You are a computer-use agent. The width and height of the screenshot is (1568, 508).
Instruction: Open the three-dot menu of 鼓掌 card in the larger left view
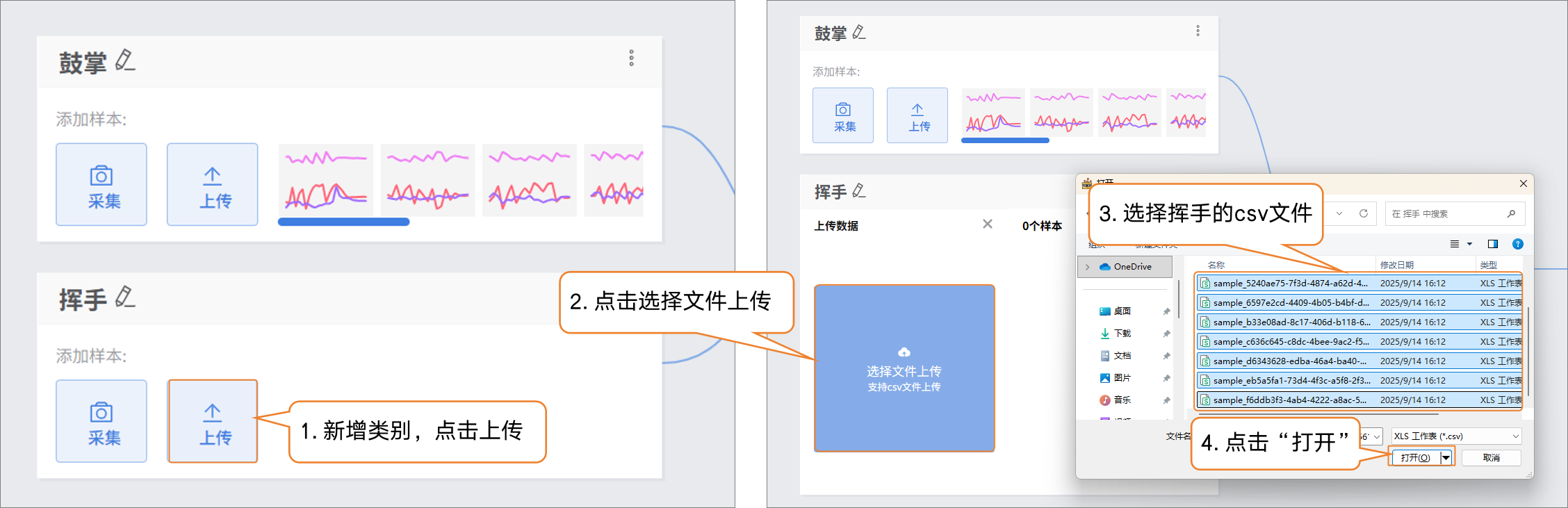click(x=631, y=58)
